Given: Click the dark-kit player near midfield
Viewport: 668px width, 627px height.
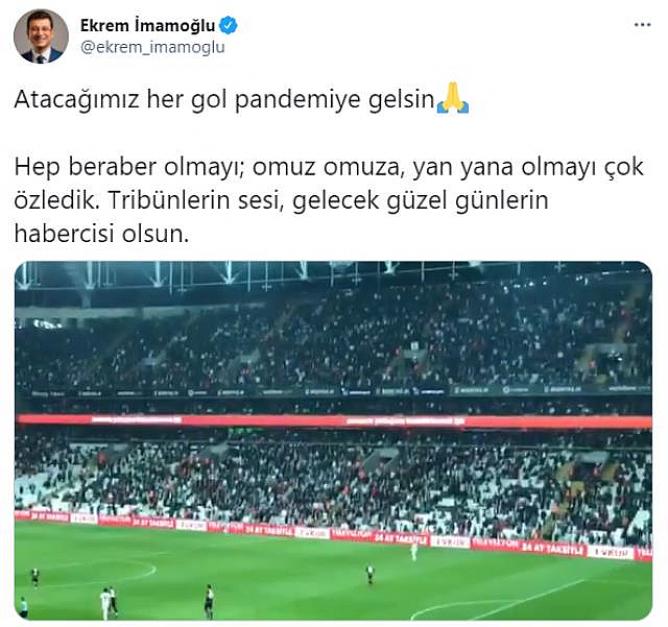Looking at the screenshot, I should point(370,573).
